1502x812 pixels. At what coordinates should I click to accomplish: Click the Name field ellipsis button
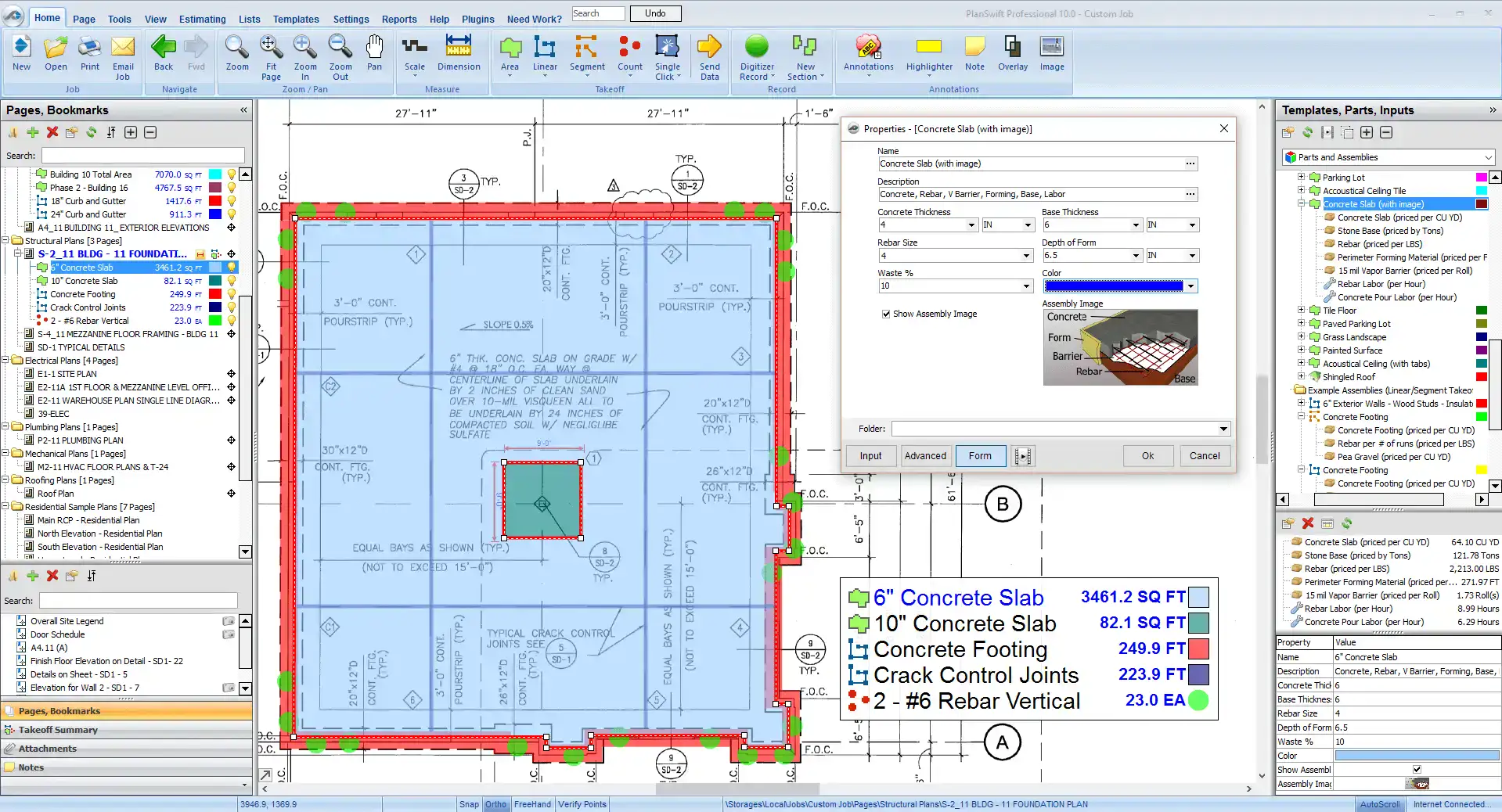point(1190,163)
